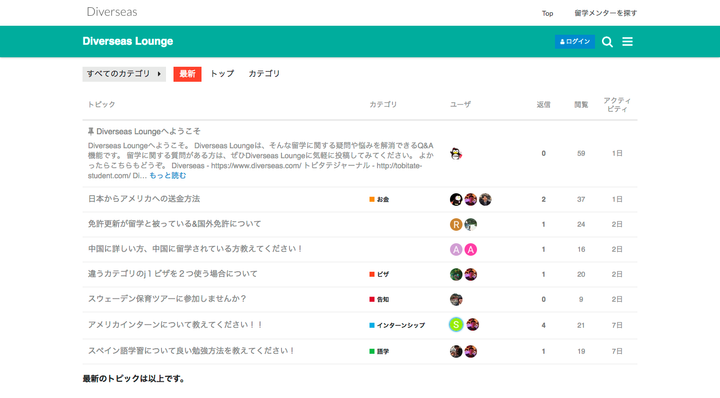Open topic 免許更新が留学と被っている

tap(174, 224)
